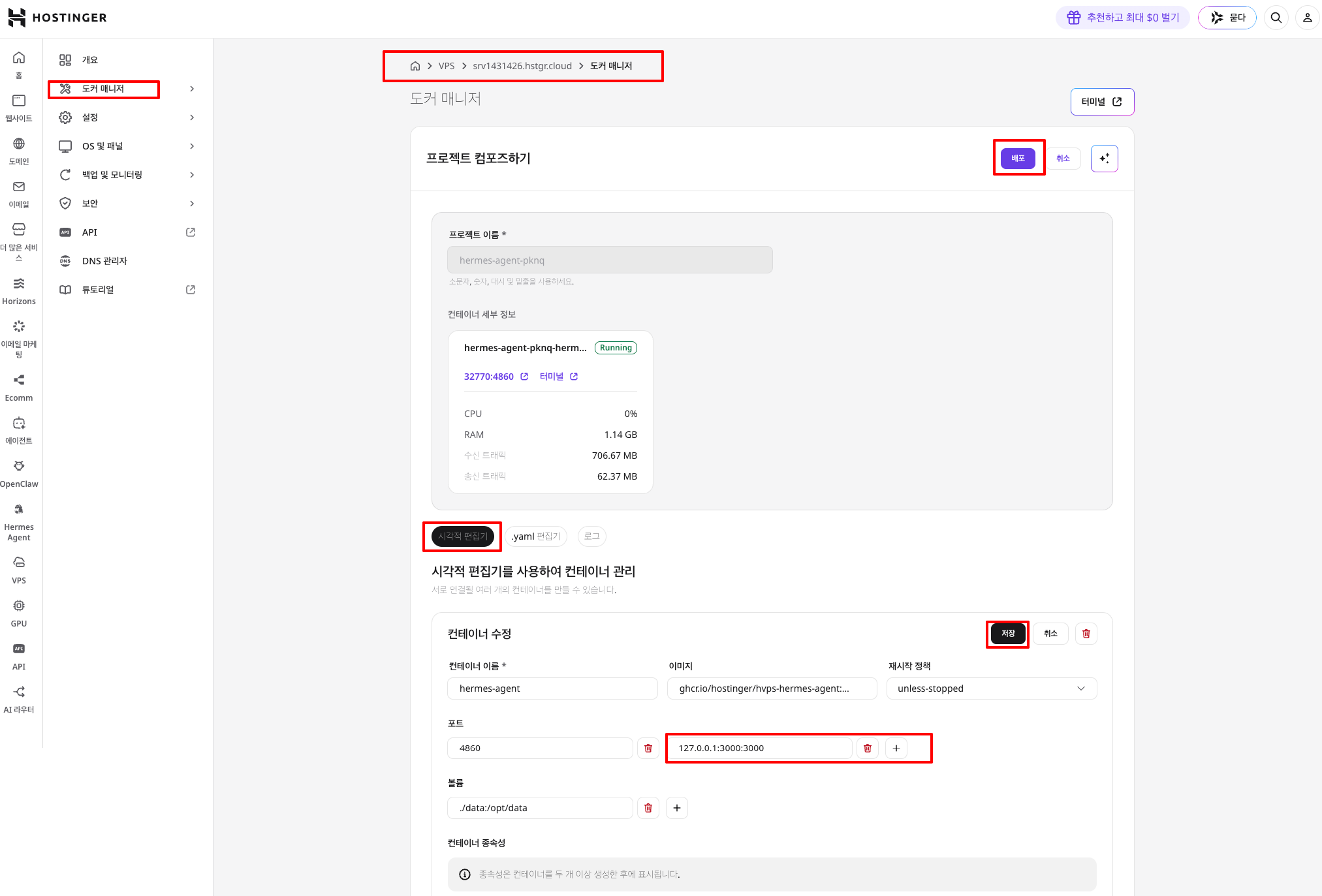Remove port 127.0.0.1:3000:3000 trash icon
This screenshot has width=1322, height=896.
pyautogui.click(x=867, y=749)
